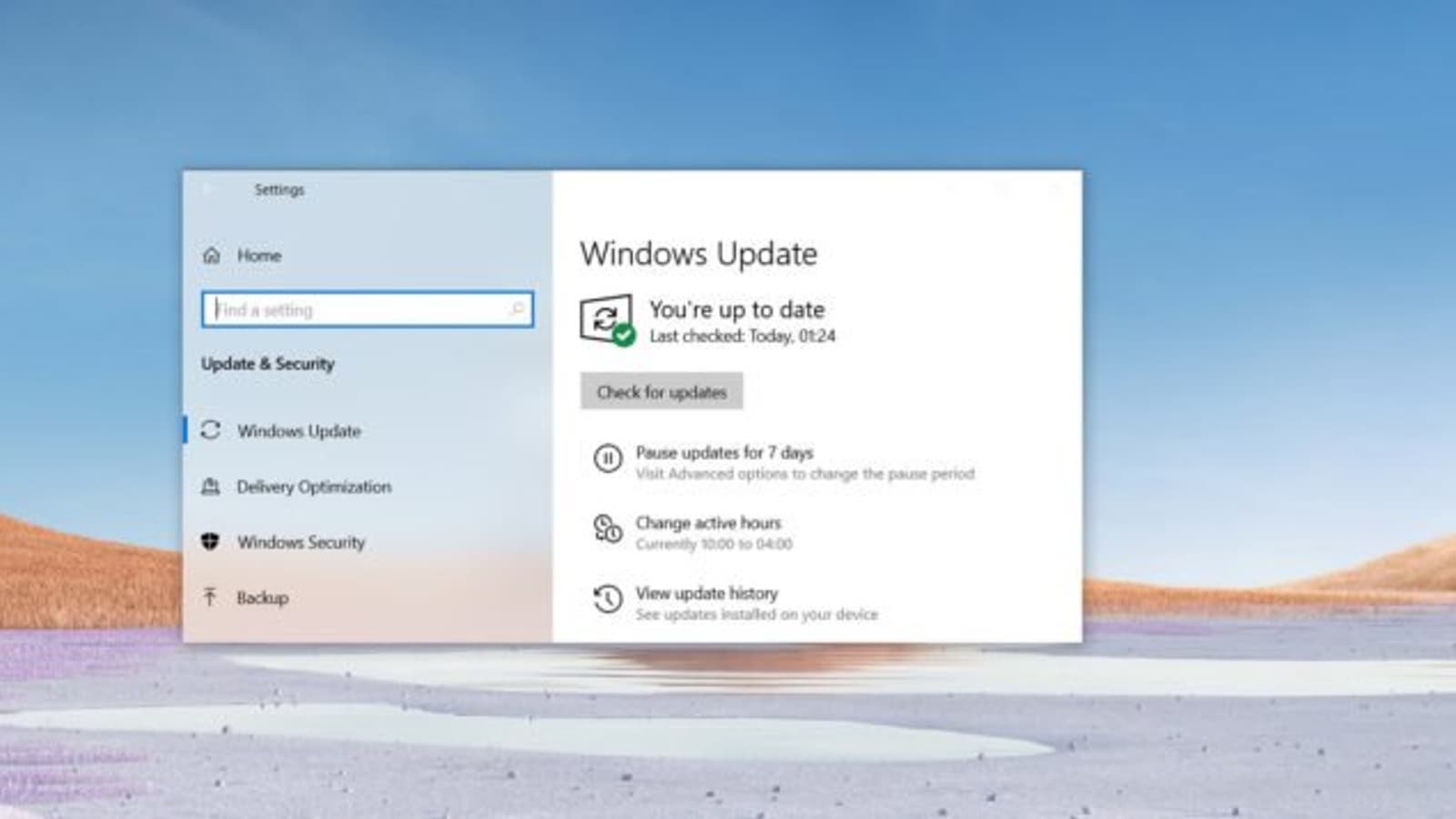Click the history icon beside View update history
Screen dimensions: 1456x819
click(608, 599)
